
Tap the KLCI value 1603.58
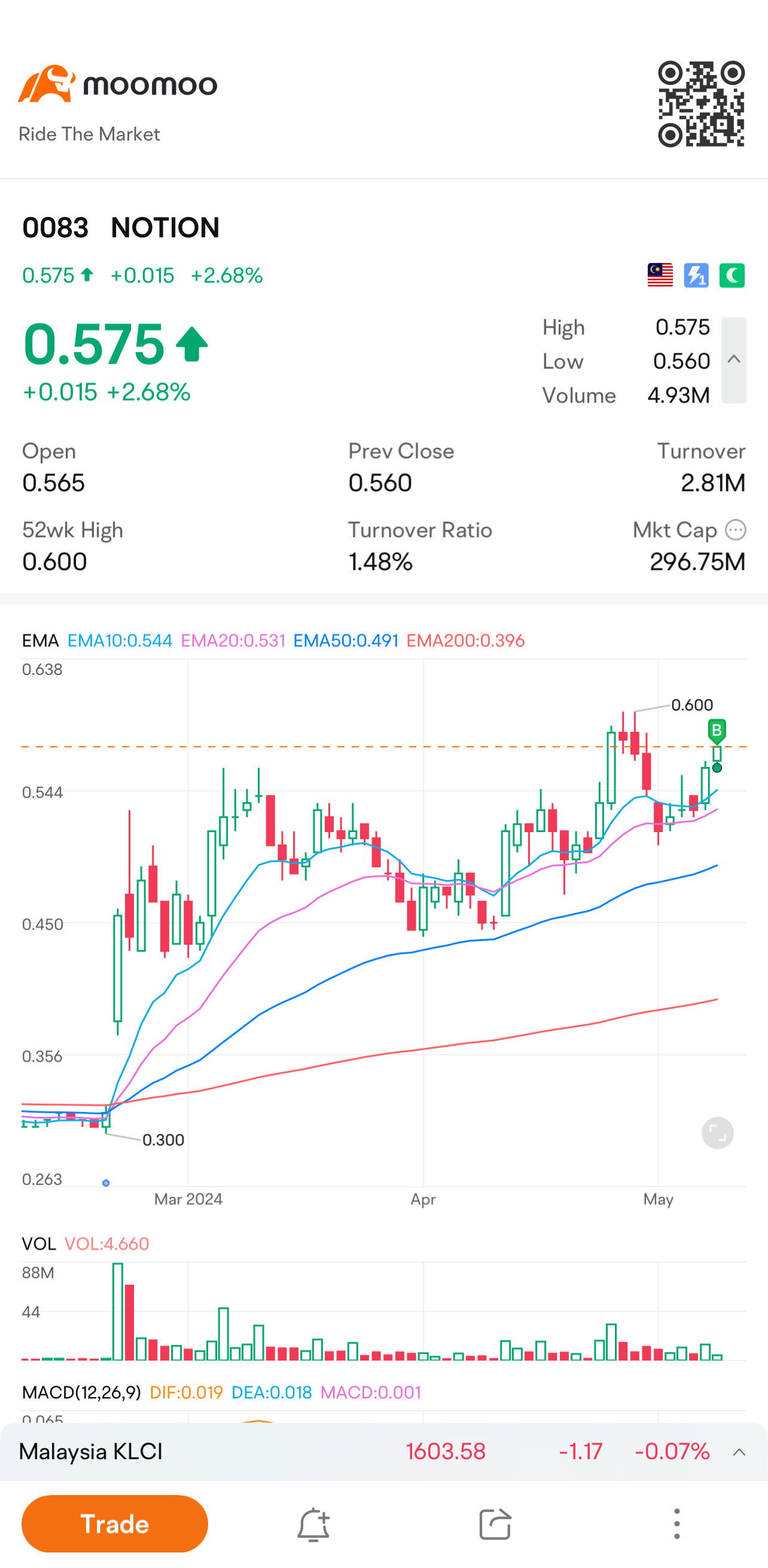[446, 1452]
